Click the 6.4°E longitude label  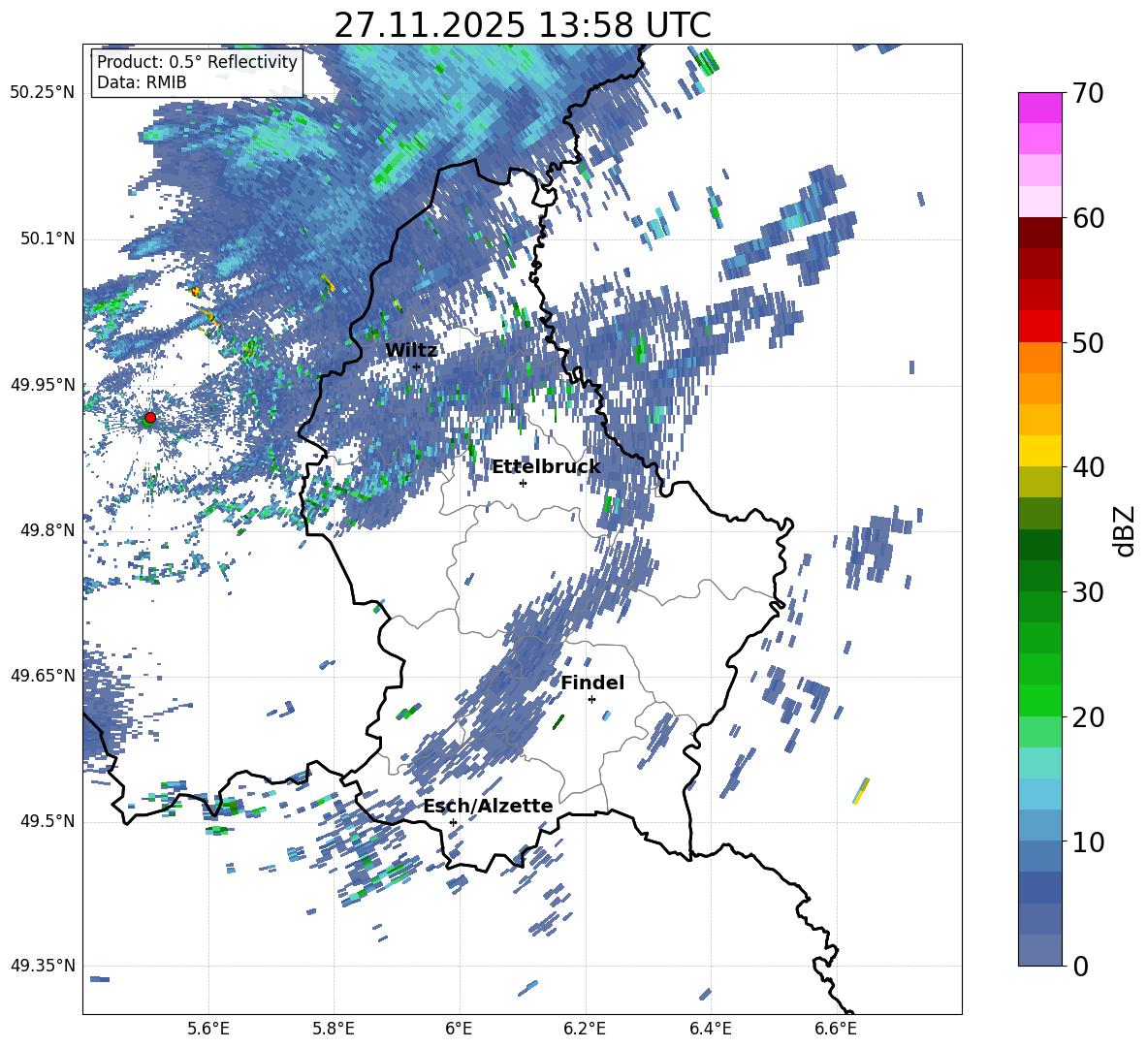pyautogui.click(x=710, y=1029)
